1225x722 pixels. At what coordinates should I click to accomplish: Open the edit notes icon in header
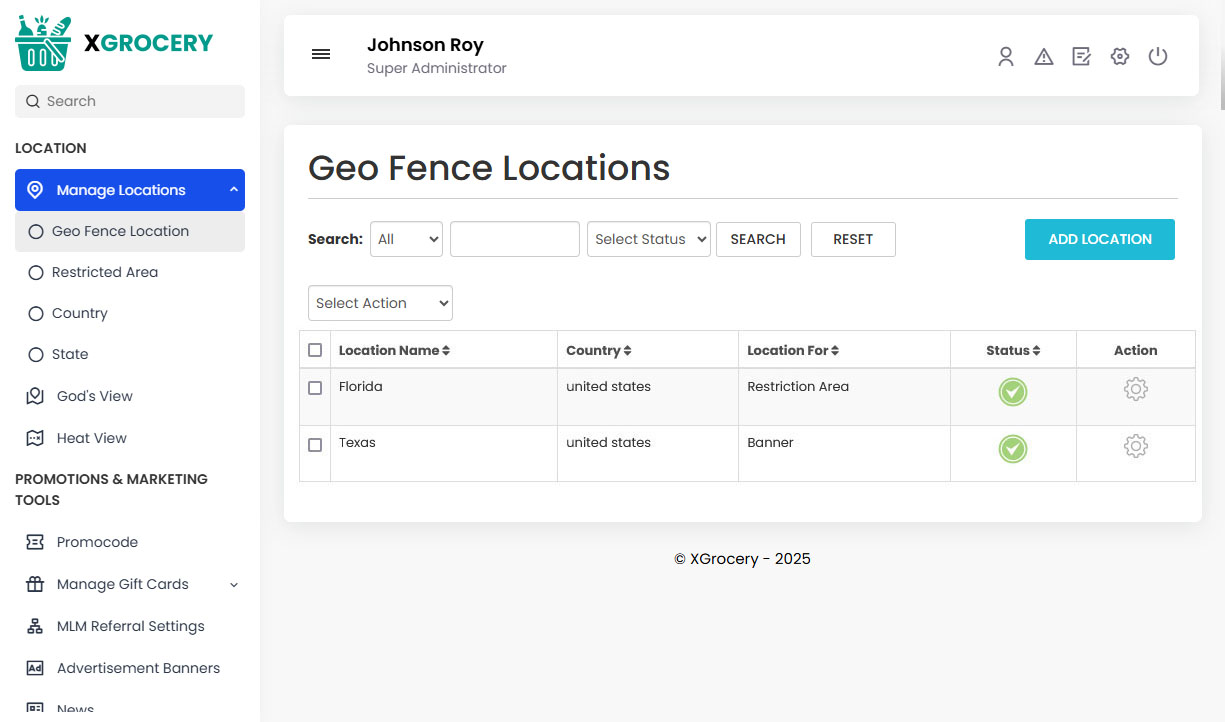[1081, 57]
